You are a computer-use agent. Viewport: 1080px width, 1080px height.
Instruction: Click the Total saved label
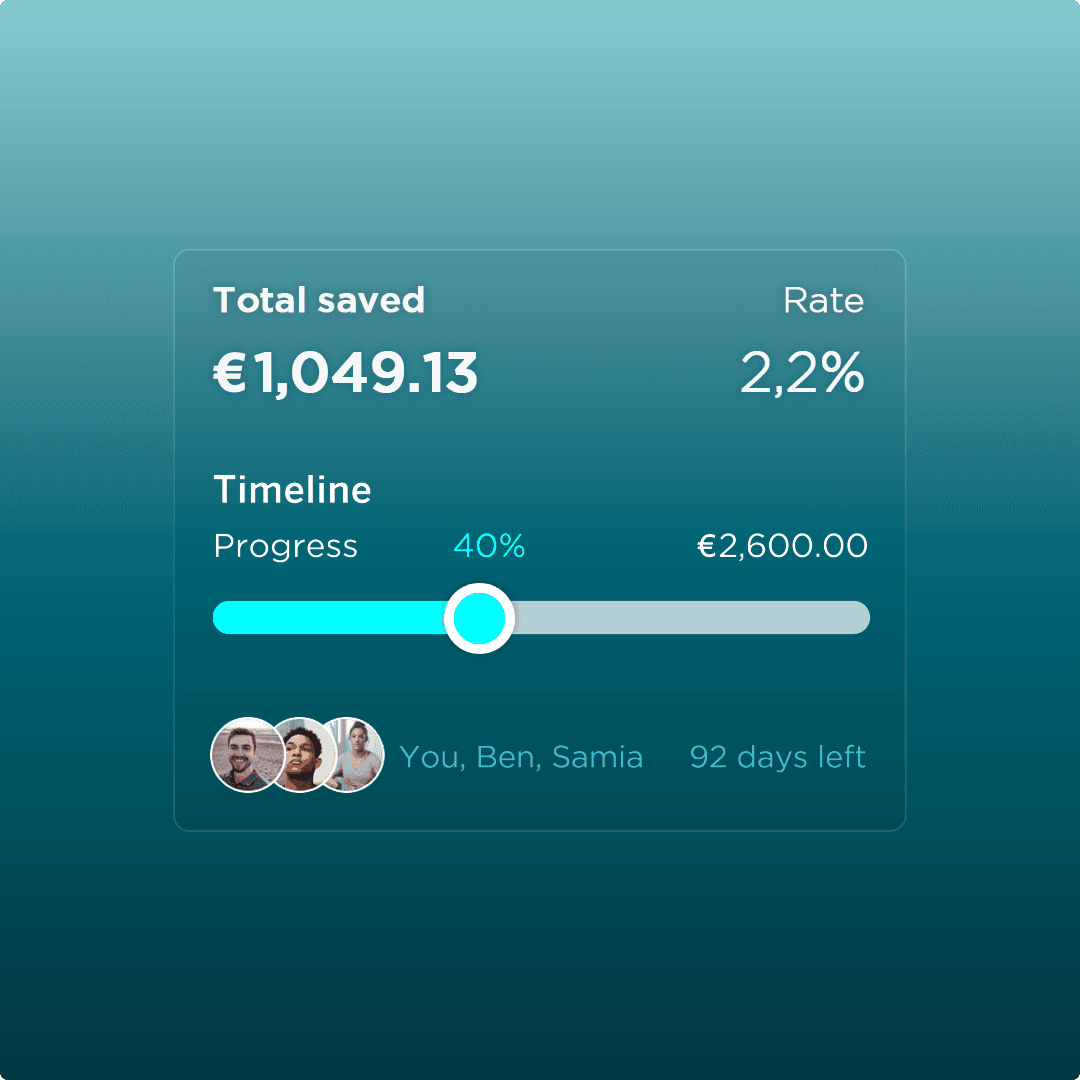point(319,300)
